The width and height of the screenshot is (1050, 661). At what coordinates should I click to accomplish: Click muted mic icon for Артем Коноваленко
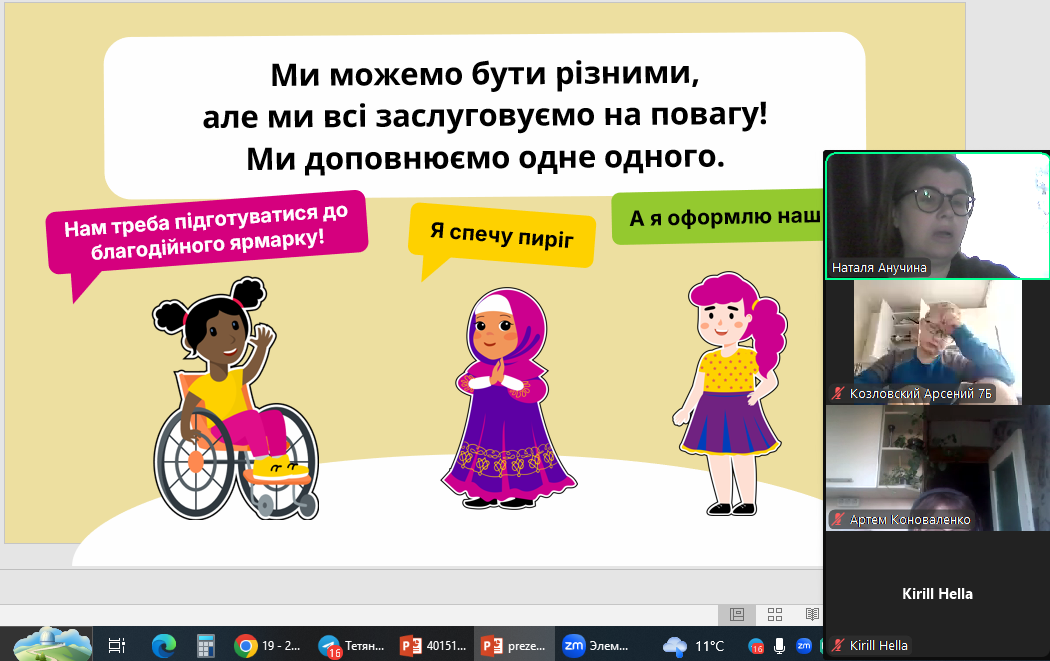point(838,519)
